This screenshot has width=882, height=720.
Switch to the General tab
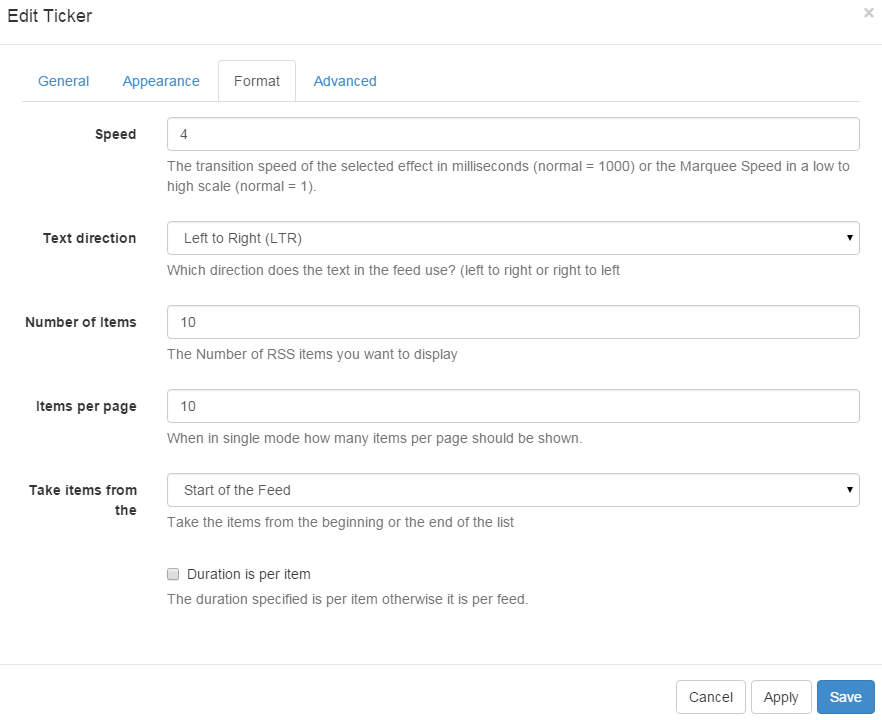63,81
